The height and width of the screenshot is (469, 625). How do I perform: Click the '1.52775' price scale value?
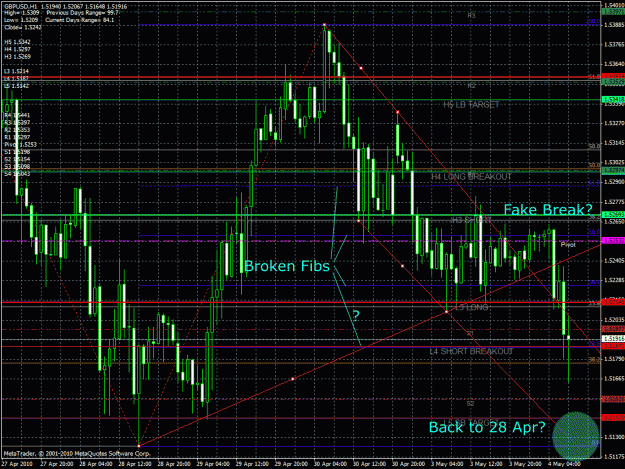[614, 202]
